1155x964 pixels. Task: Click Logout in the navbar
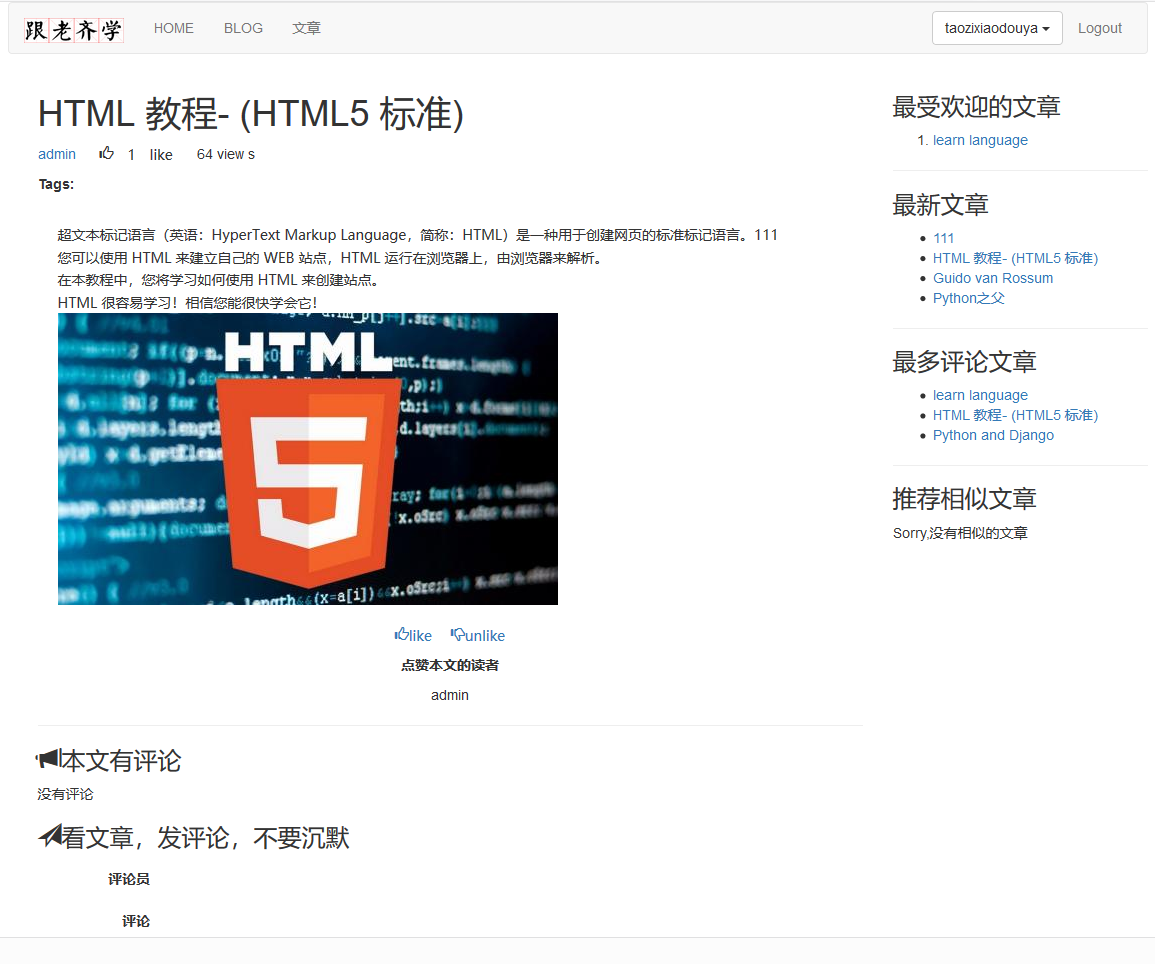tap(1099, 28)
